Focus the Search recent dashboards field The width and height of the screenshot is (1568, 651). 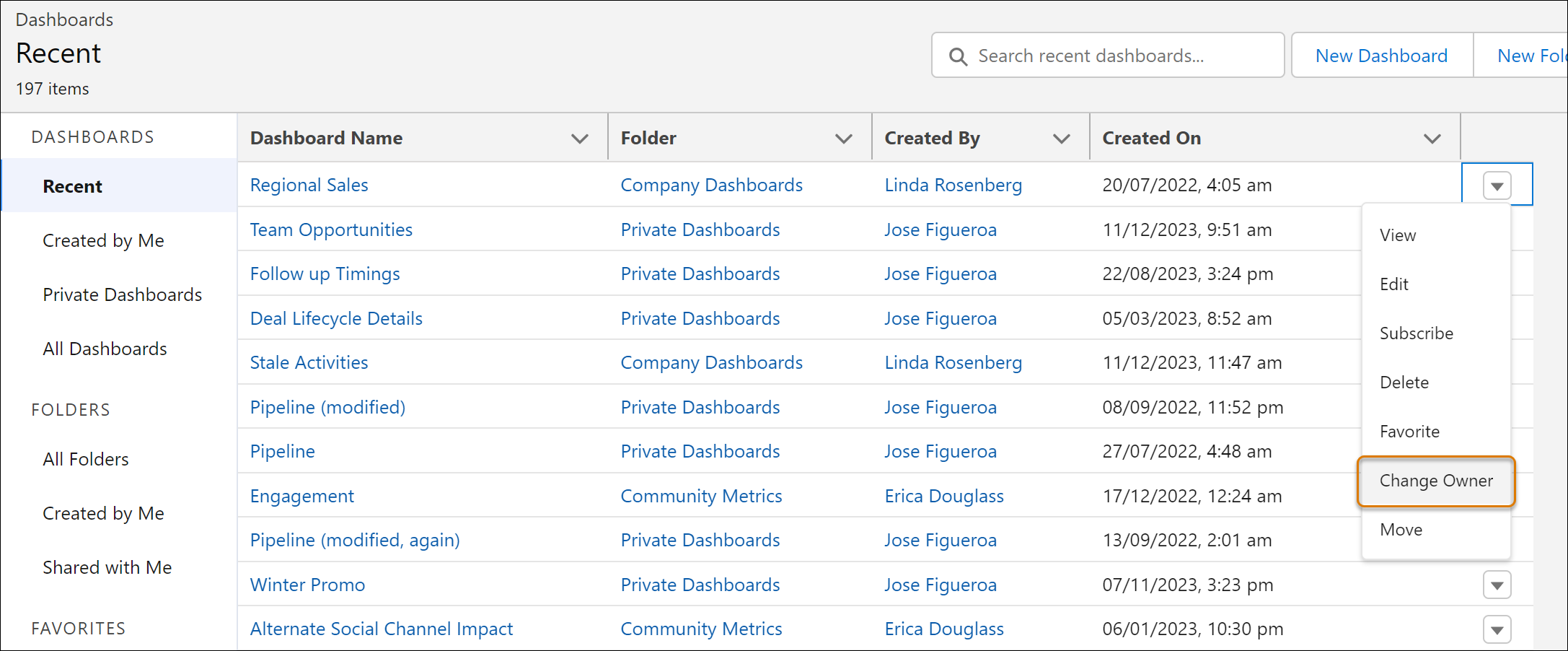tap(1108, 56)
